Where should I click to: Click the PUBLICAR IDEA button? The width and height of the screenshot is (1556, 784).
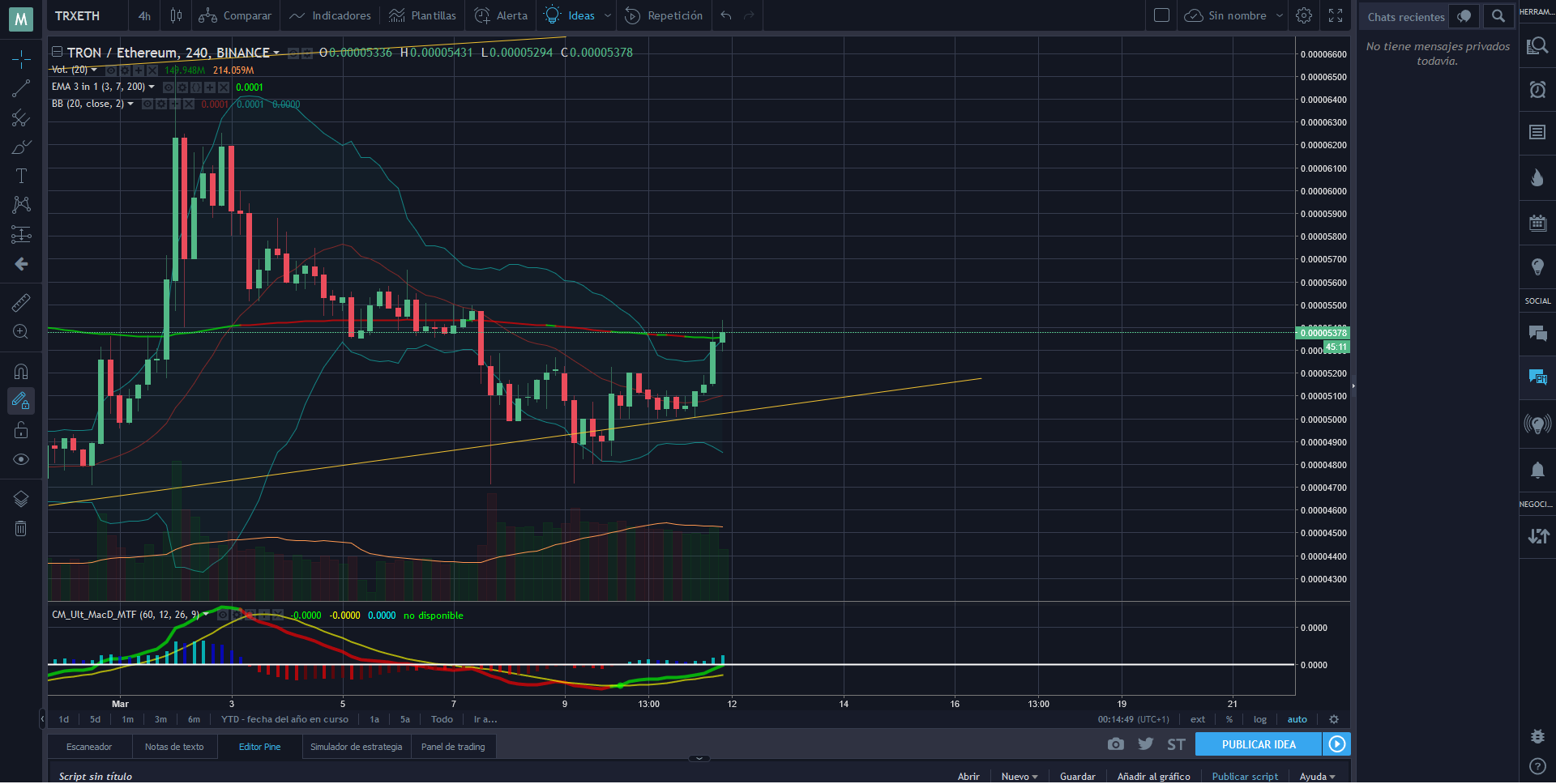click(1259, 744)
